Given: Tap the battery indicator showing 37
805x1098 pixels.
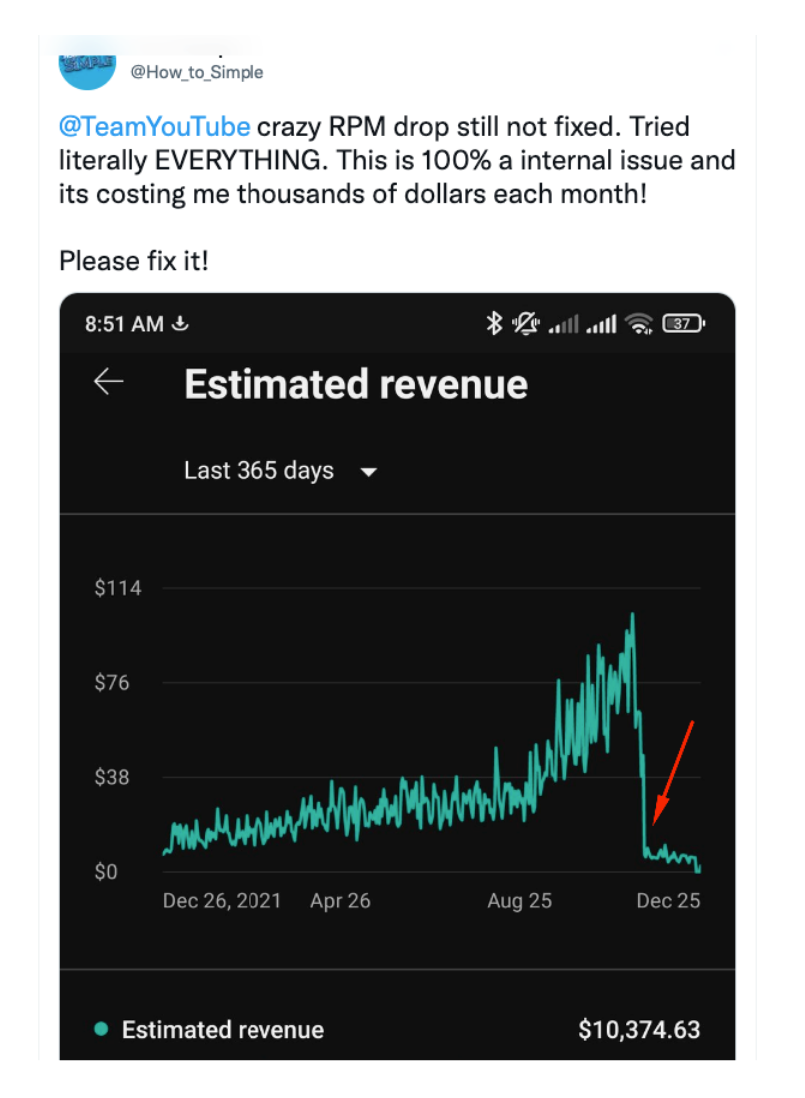Looking at the screenshot, I should point(684,324).
